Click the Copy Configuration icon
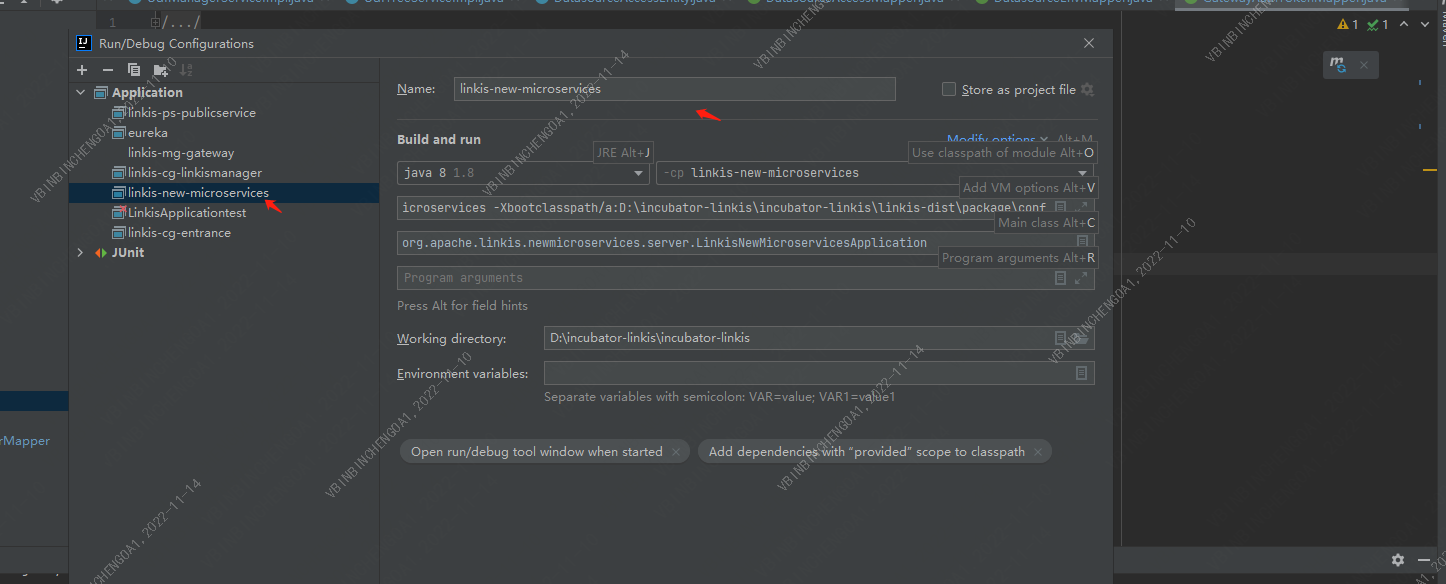The image size is (1446, 584). 134,70
